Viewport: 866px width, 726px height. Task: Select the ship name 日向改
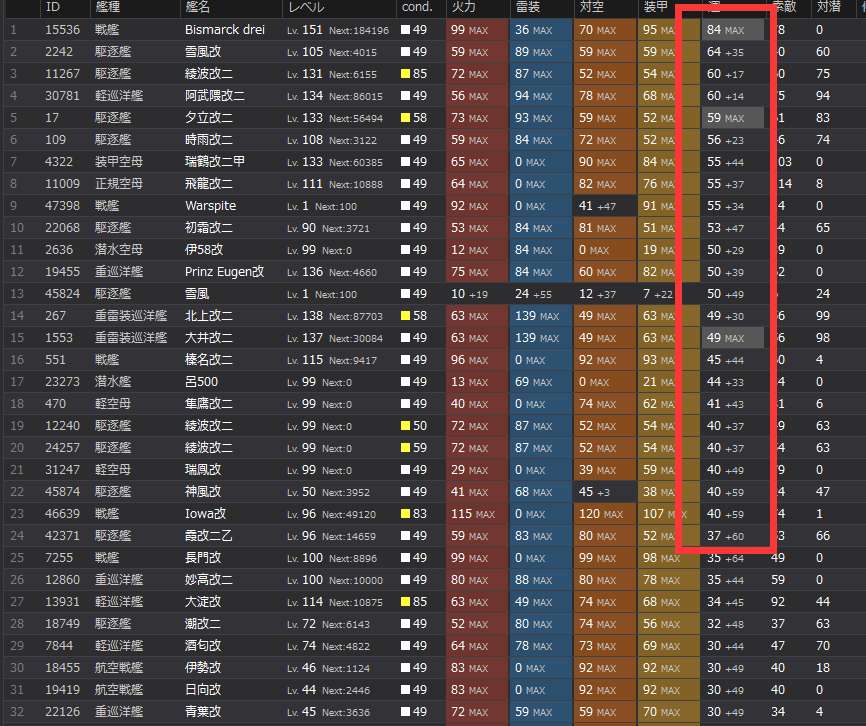[203, 690]
